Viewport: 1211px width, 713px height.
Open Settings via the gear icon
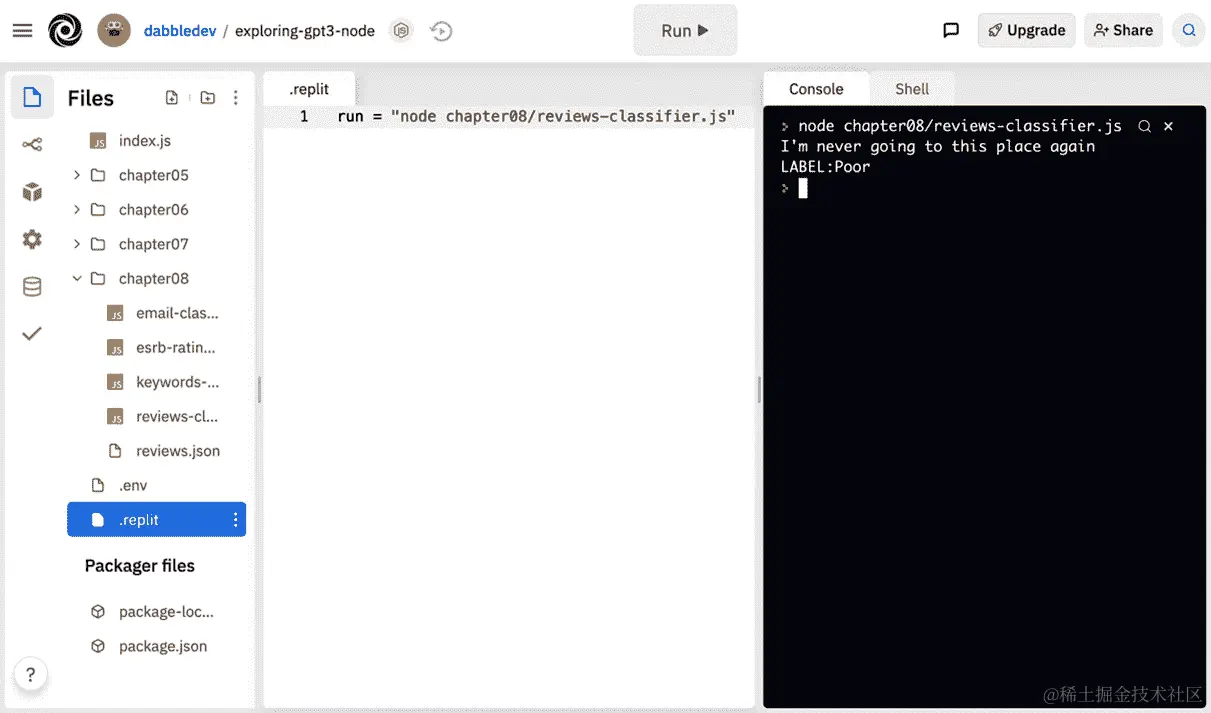tap(31, 240)
